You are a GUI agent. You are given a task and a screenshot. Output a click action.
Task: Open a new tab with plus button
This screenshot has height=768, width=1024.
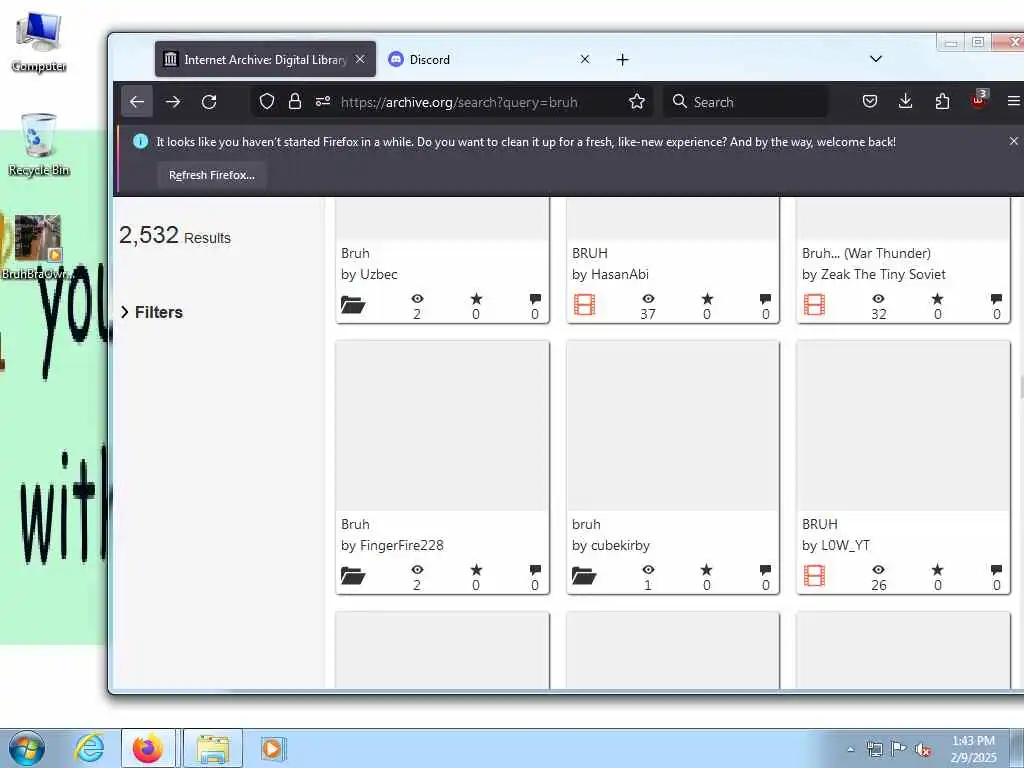622,59
